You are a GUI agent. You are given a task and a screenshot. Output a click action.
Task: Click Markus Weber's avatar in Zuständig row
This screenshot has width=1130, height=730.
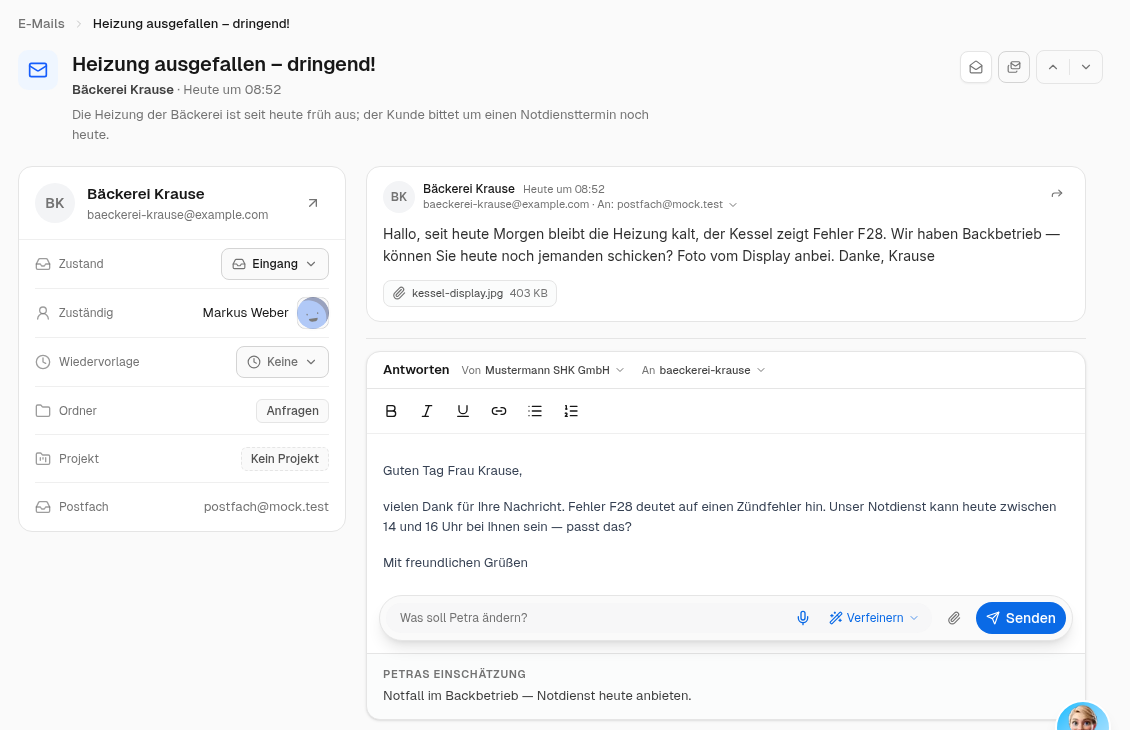(313, 313)
